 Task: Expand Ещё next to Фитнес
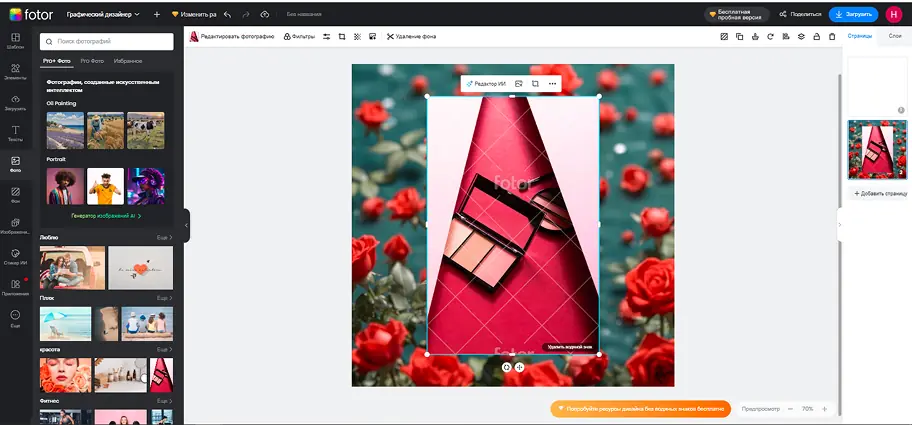click(165, 401)
